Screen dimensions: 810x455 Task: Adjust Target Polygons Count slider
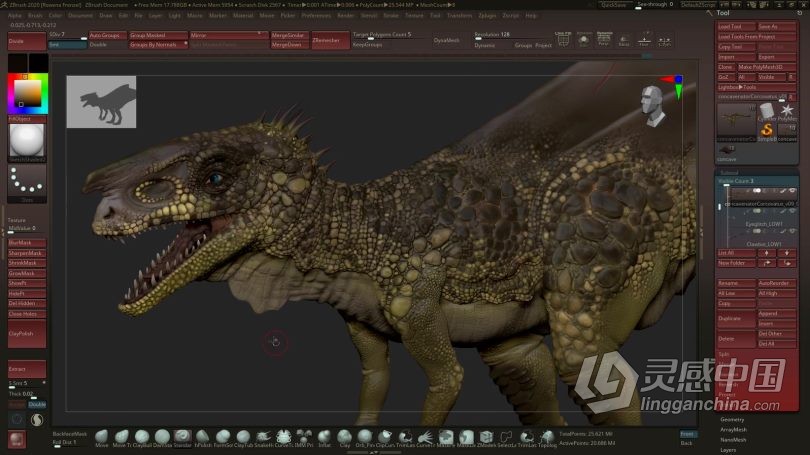[390, 35]
